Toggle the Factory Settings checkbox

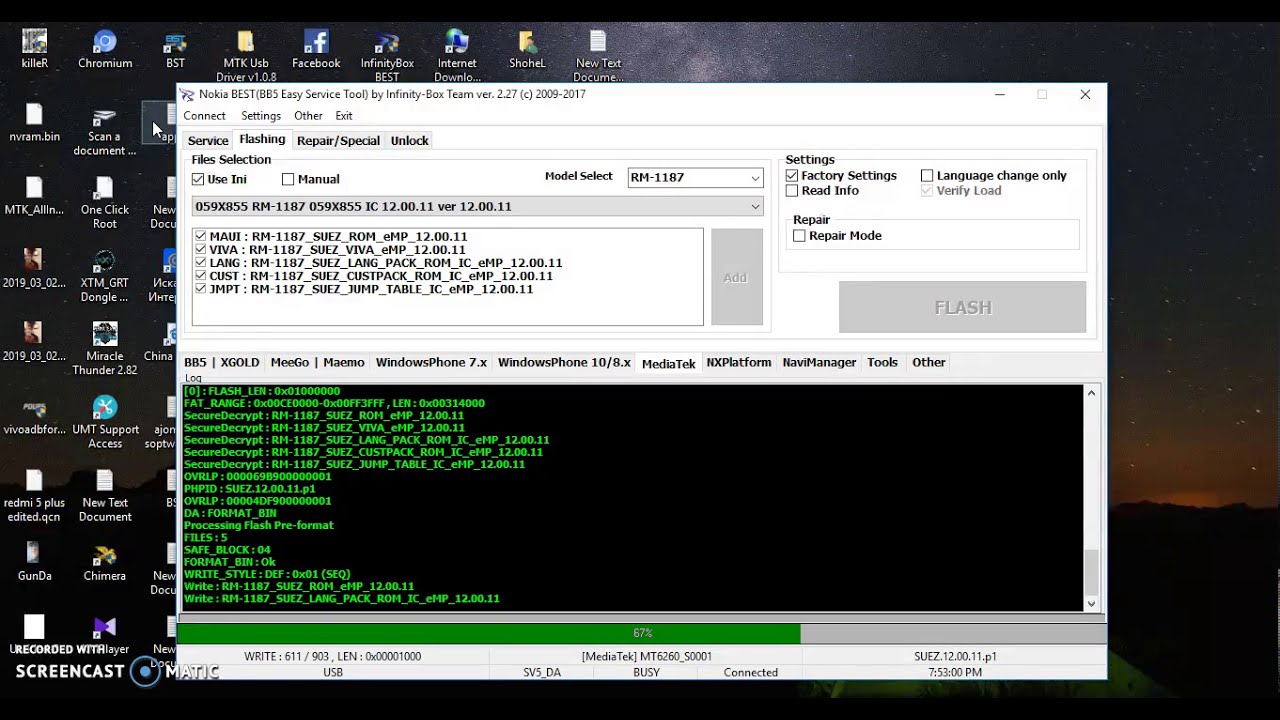tap(792, 175)
